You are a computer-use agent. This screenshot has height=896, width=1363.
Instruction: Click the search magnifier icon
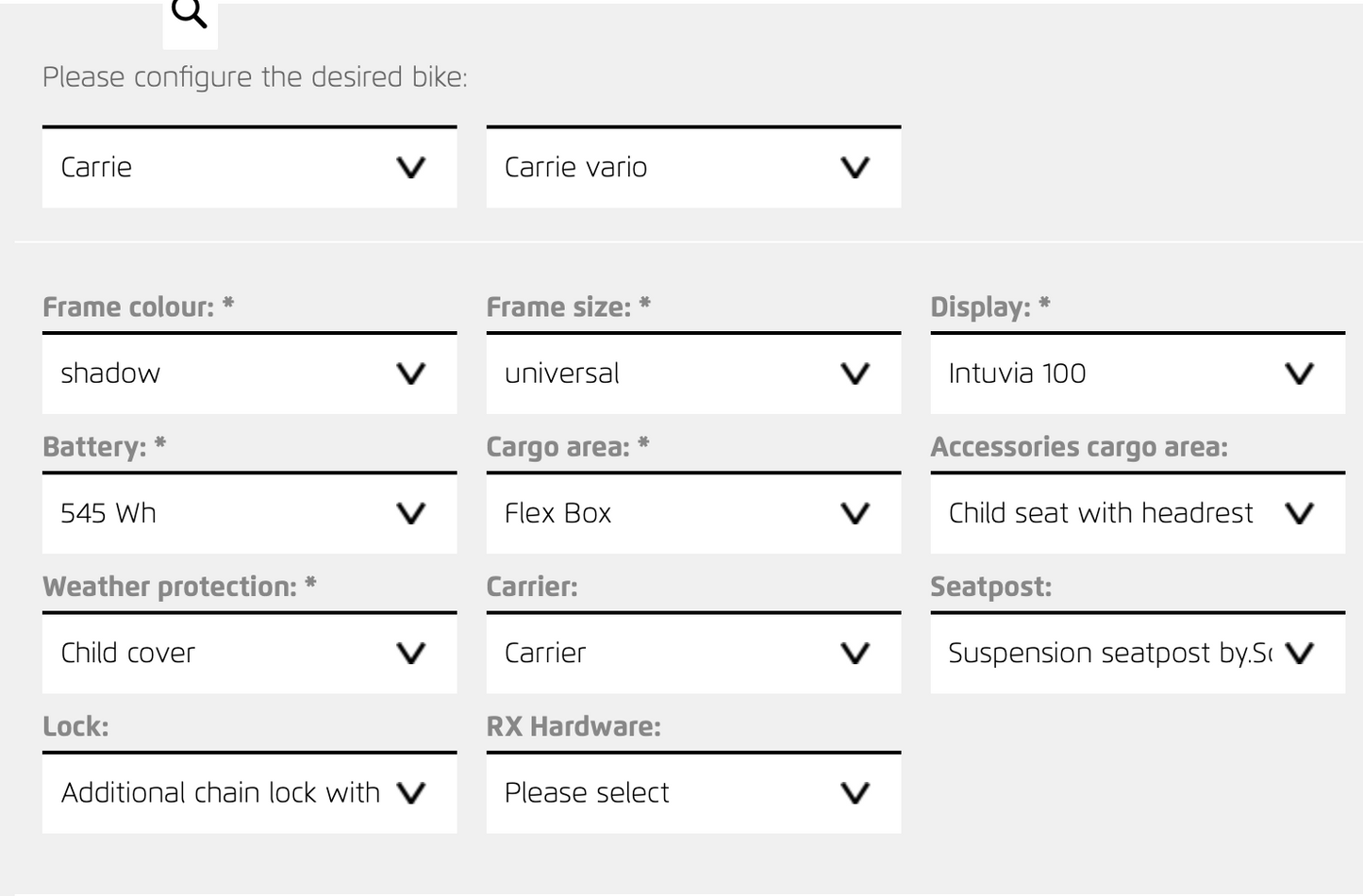pyautogui.click(x=190, y=15)
